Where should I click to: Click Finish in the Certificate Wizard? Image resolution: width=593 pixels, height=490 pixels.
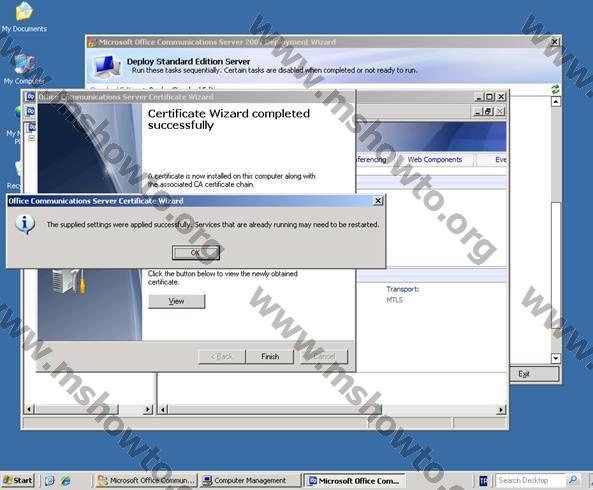click(270, 357)
